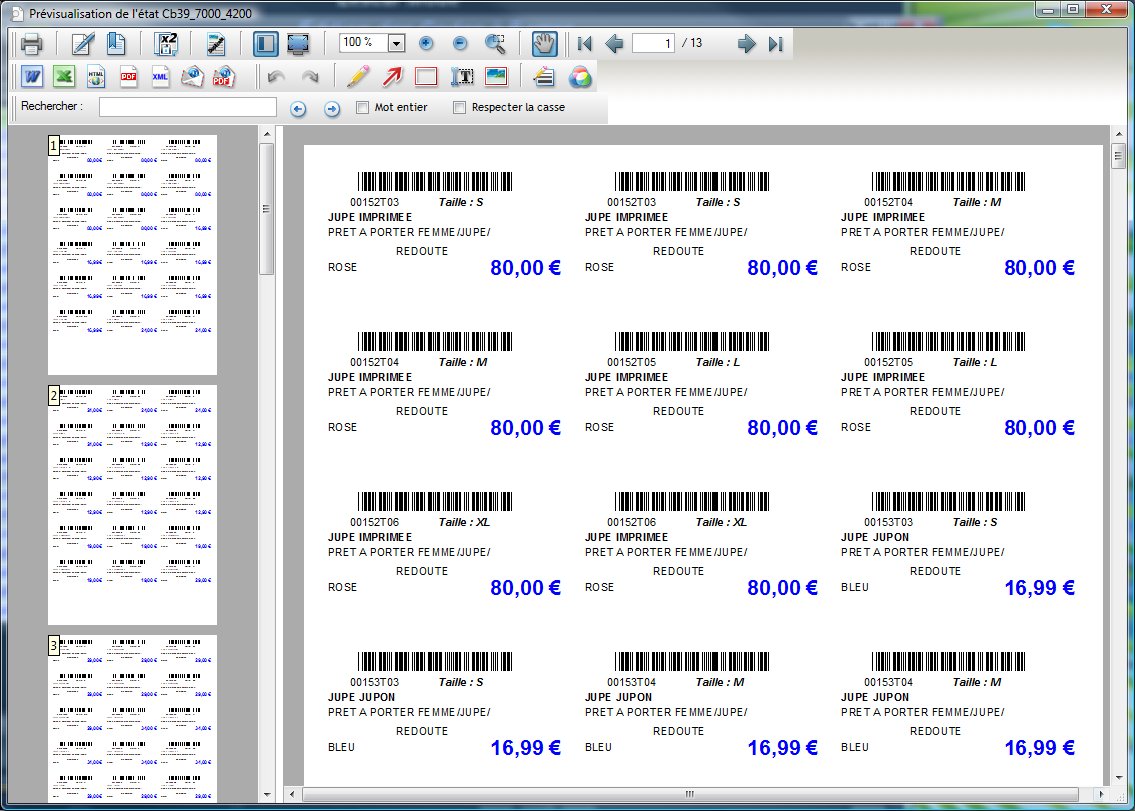Select page 3 thumbnail
The height and width of the screenshot is (811, 1135).
pyautogui.click(x=132, y=718)
